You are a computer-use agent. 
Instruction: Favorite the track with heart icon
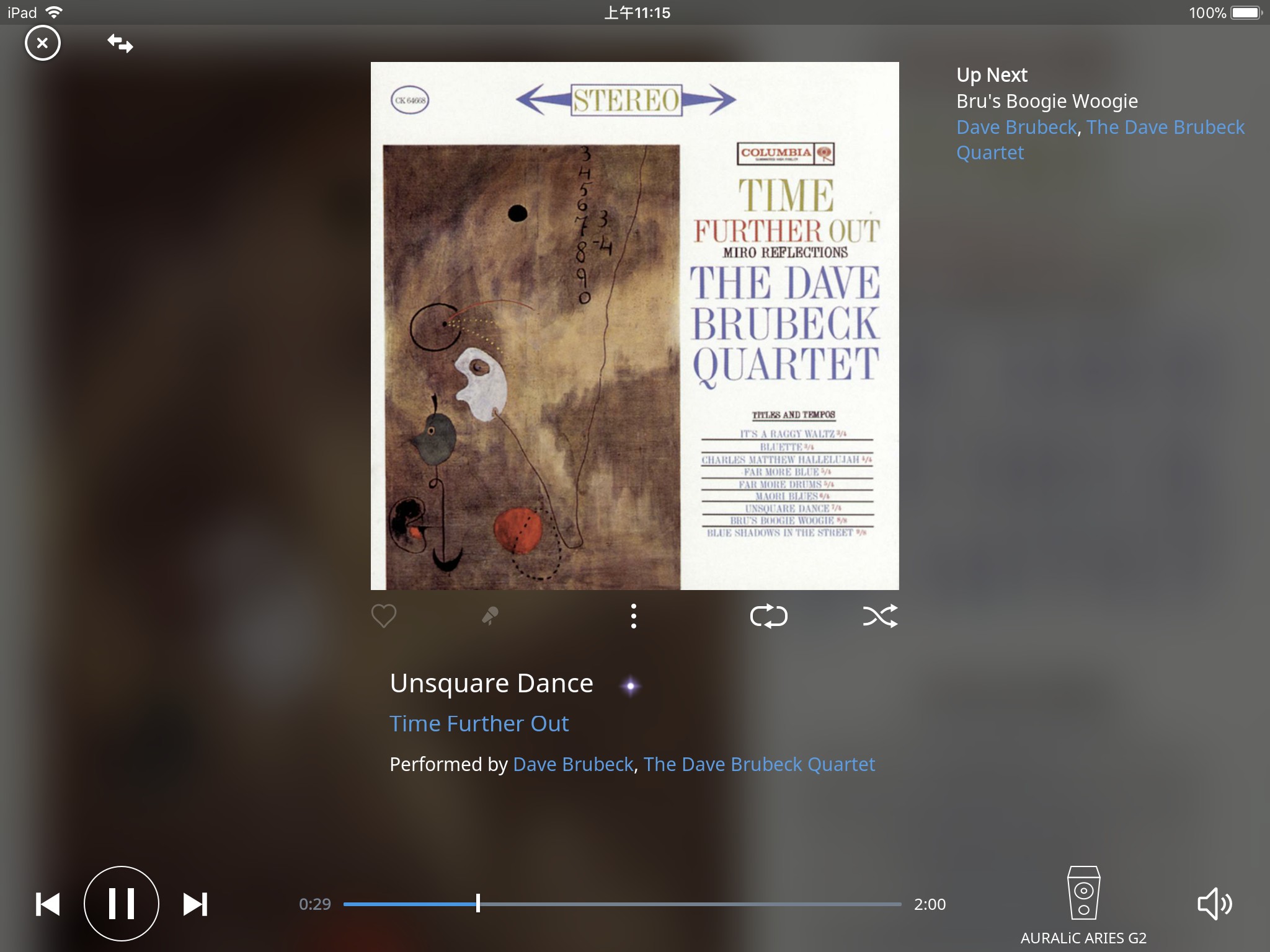click(x=384, y=616)
